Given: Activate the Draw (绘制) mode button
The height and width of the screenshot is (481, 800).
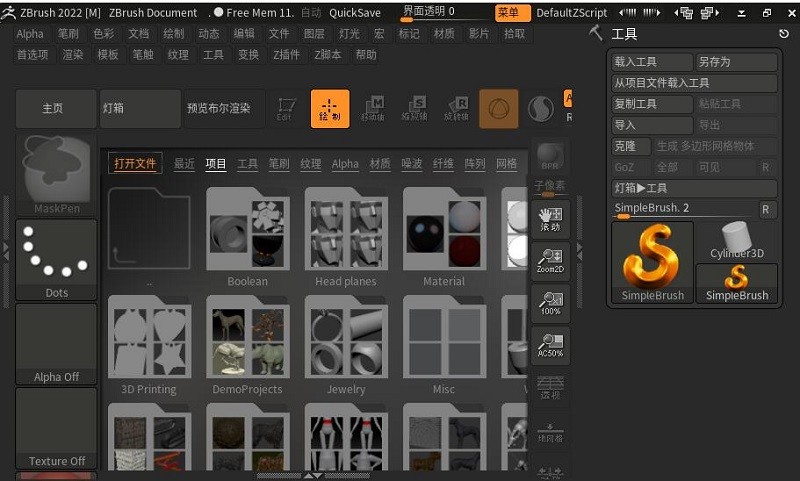Looking at the screenshot, I should tap(330, 108).
